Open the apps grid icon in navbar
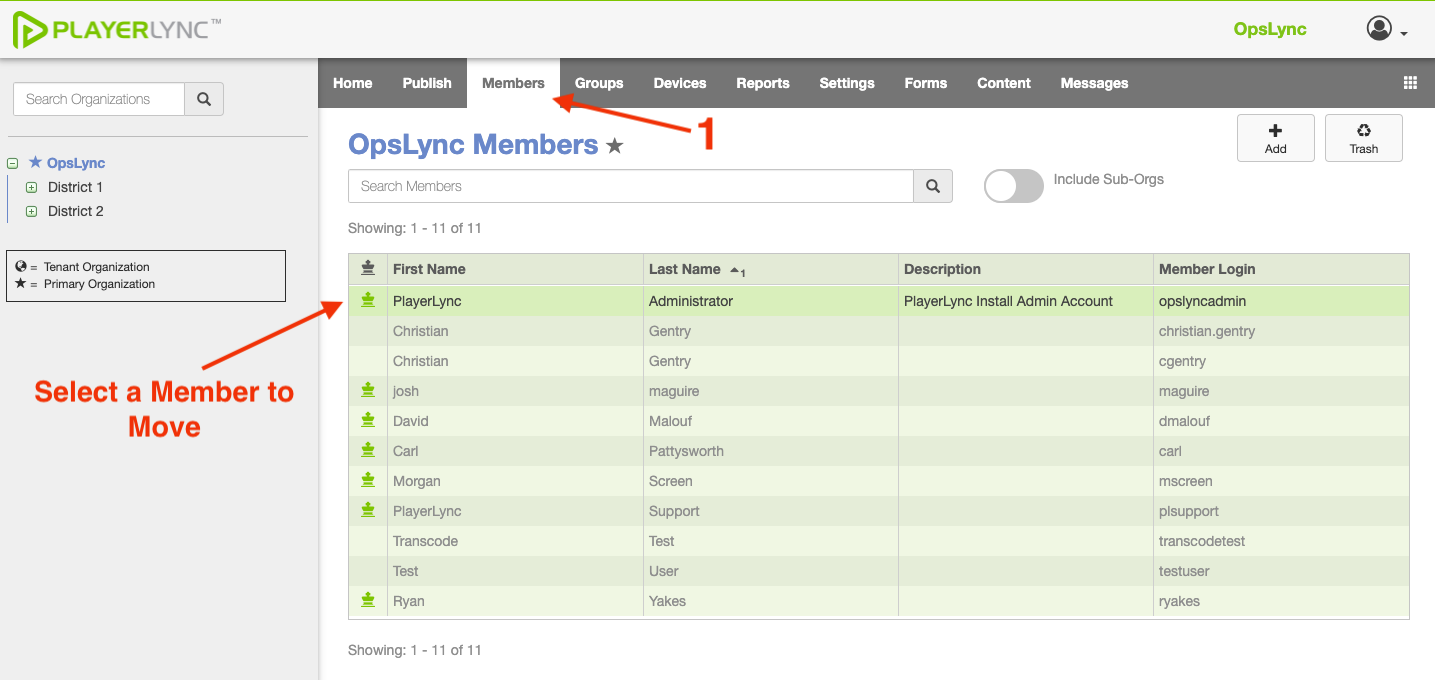This screenshot has height=680, width=1435. (x=1411, y=83)
